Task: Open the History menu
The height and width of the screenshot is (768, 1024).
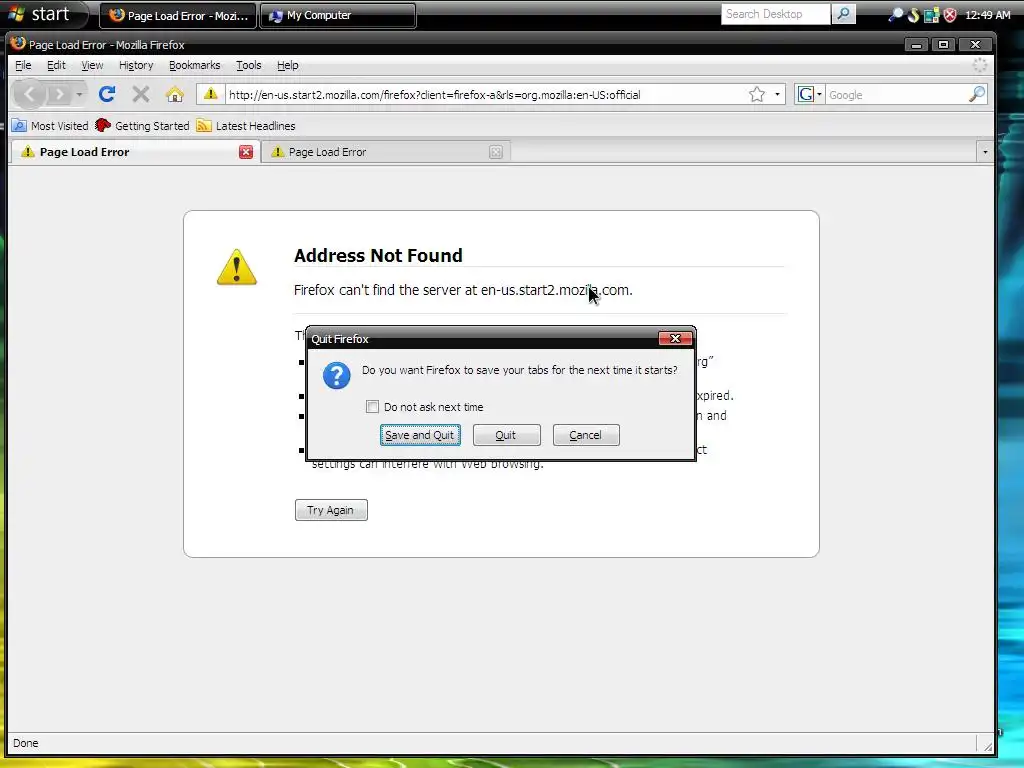Action: point(136,65)
